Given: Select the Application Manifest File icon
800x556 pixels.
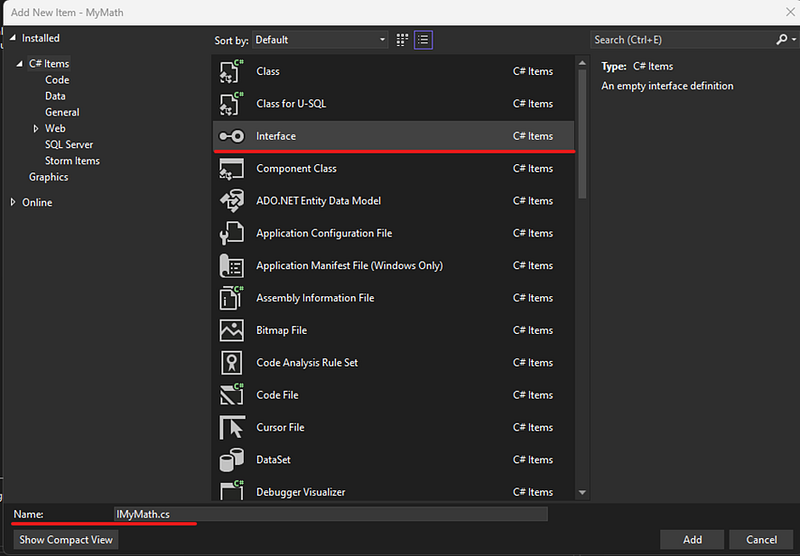Looking at the screenshot, I should tap(232, 266).
